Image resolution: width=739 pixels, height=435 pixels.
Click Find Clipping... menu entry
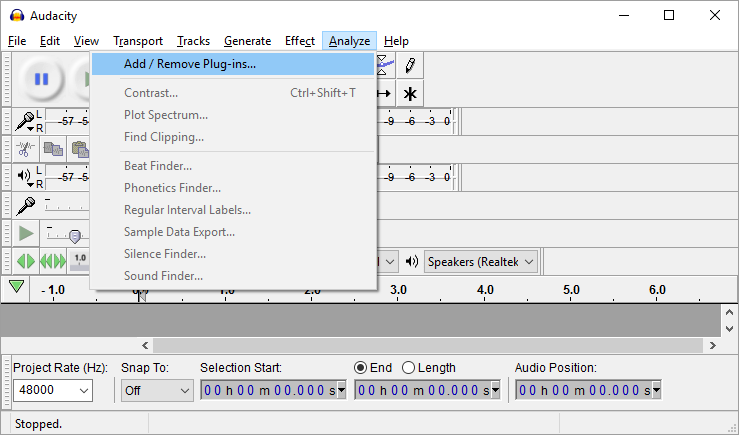click(233, 137)
